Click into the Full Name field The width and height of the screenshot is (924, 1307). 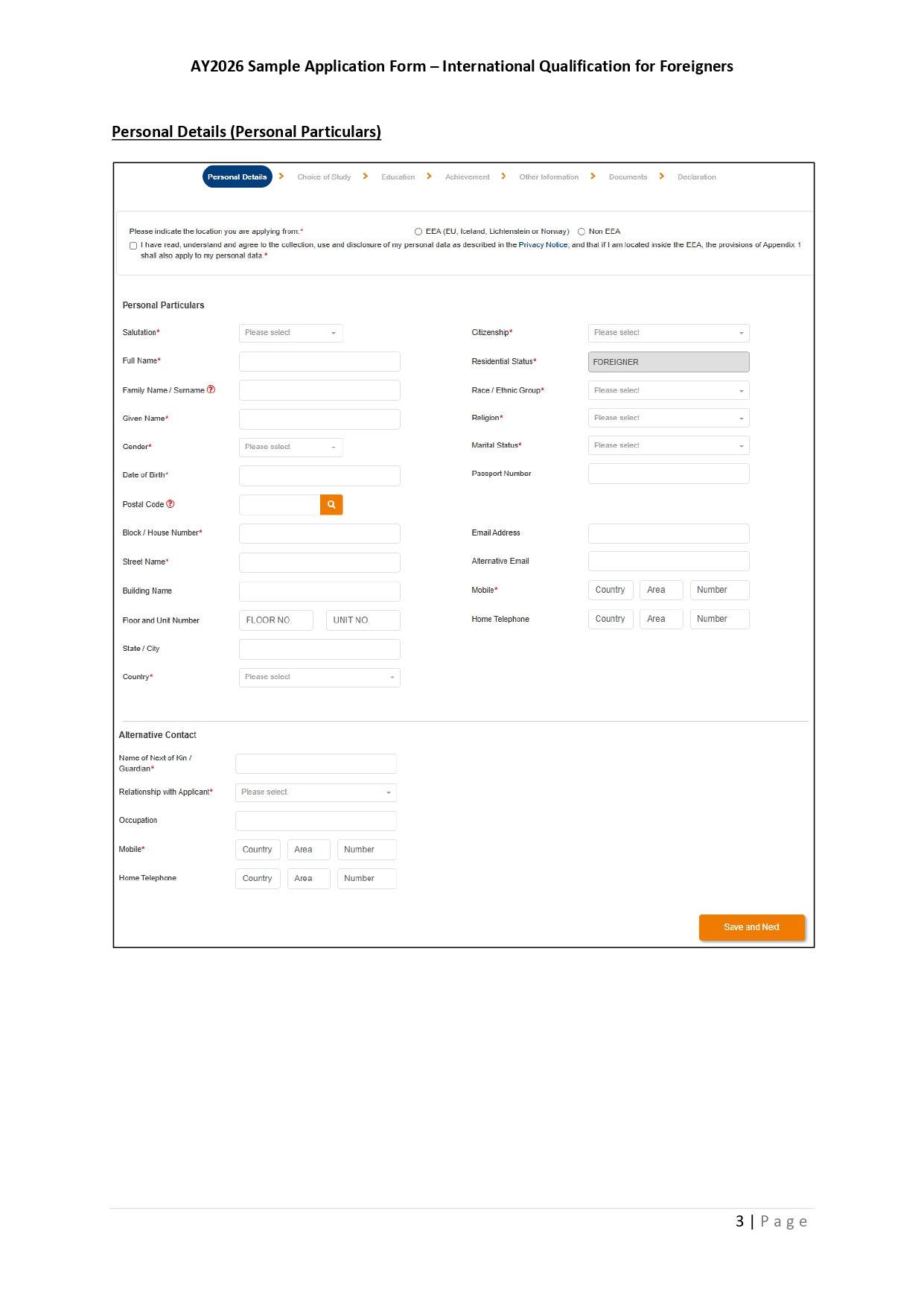(319, 362)
